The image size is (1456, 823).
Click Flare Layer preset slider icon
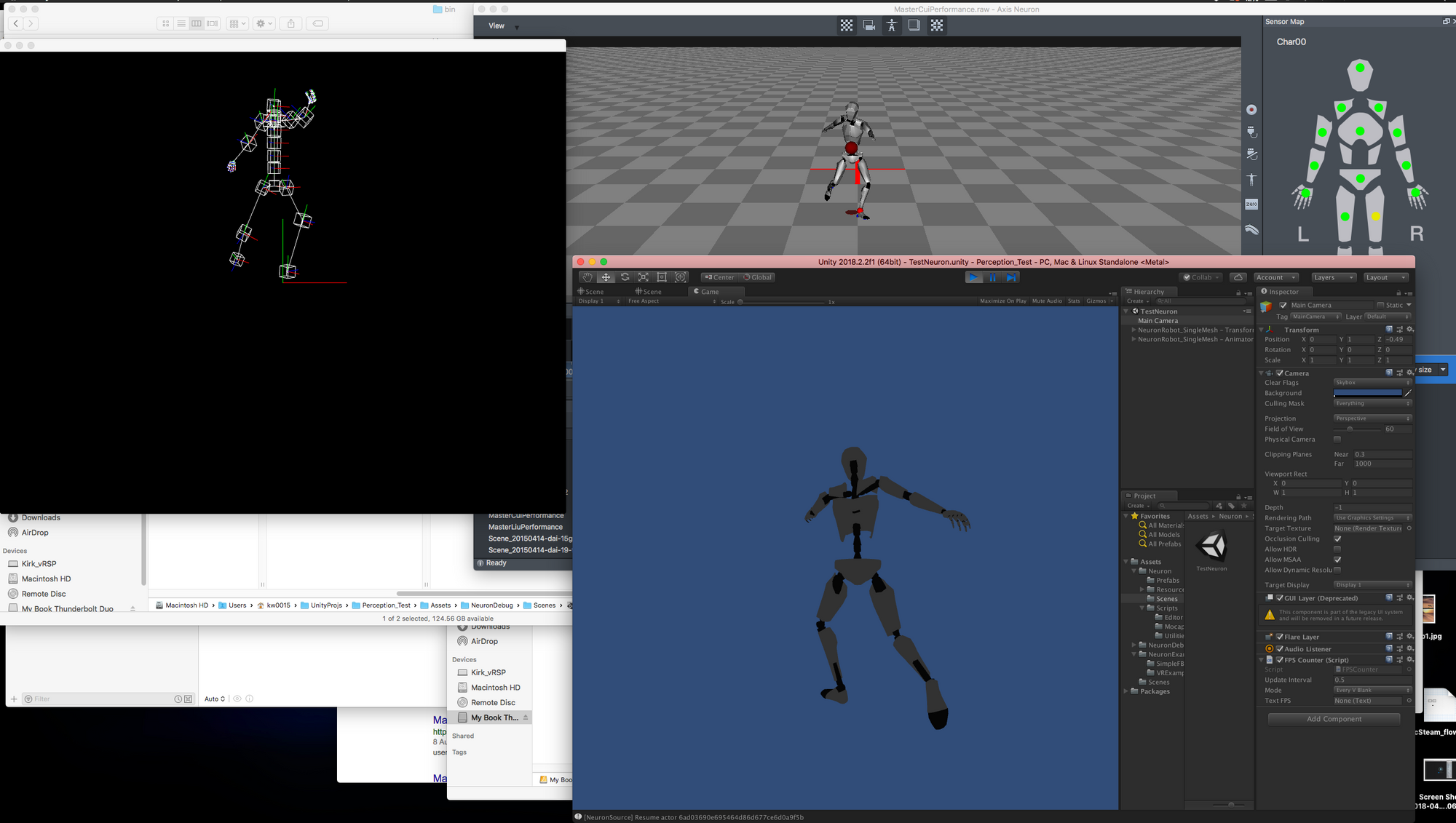(1399, 637)
